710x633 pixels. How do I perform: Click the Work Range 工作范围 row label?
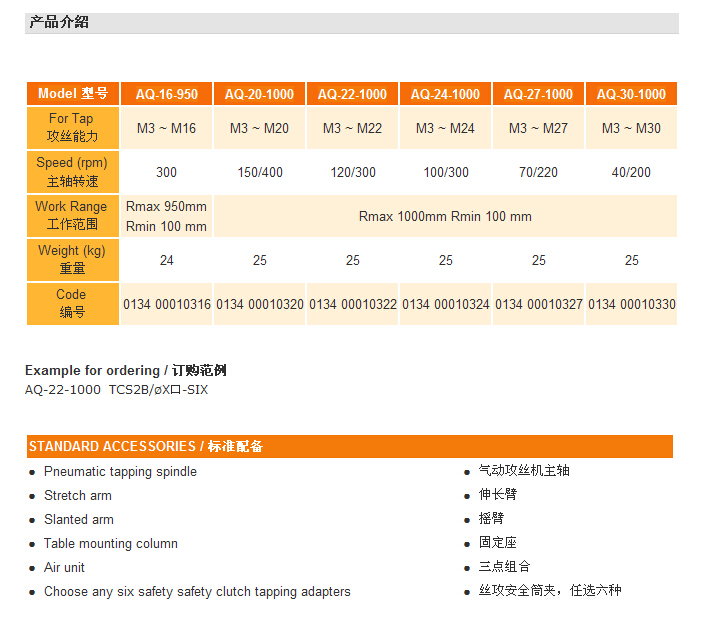coord(72,216)
